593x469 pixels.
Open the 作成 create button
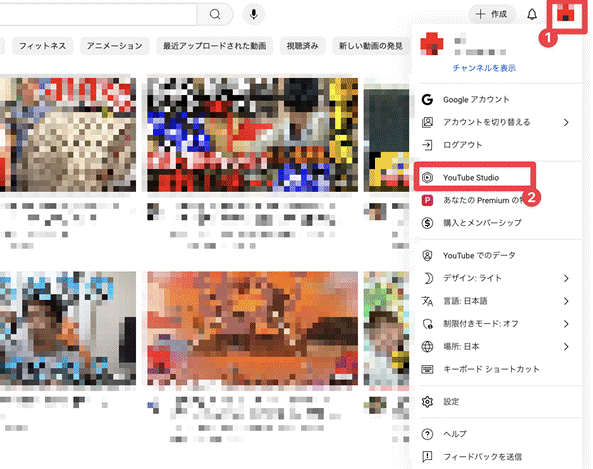(492, 14)
